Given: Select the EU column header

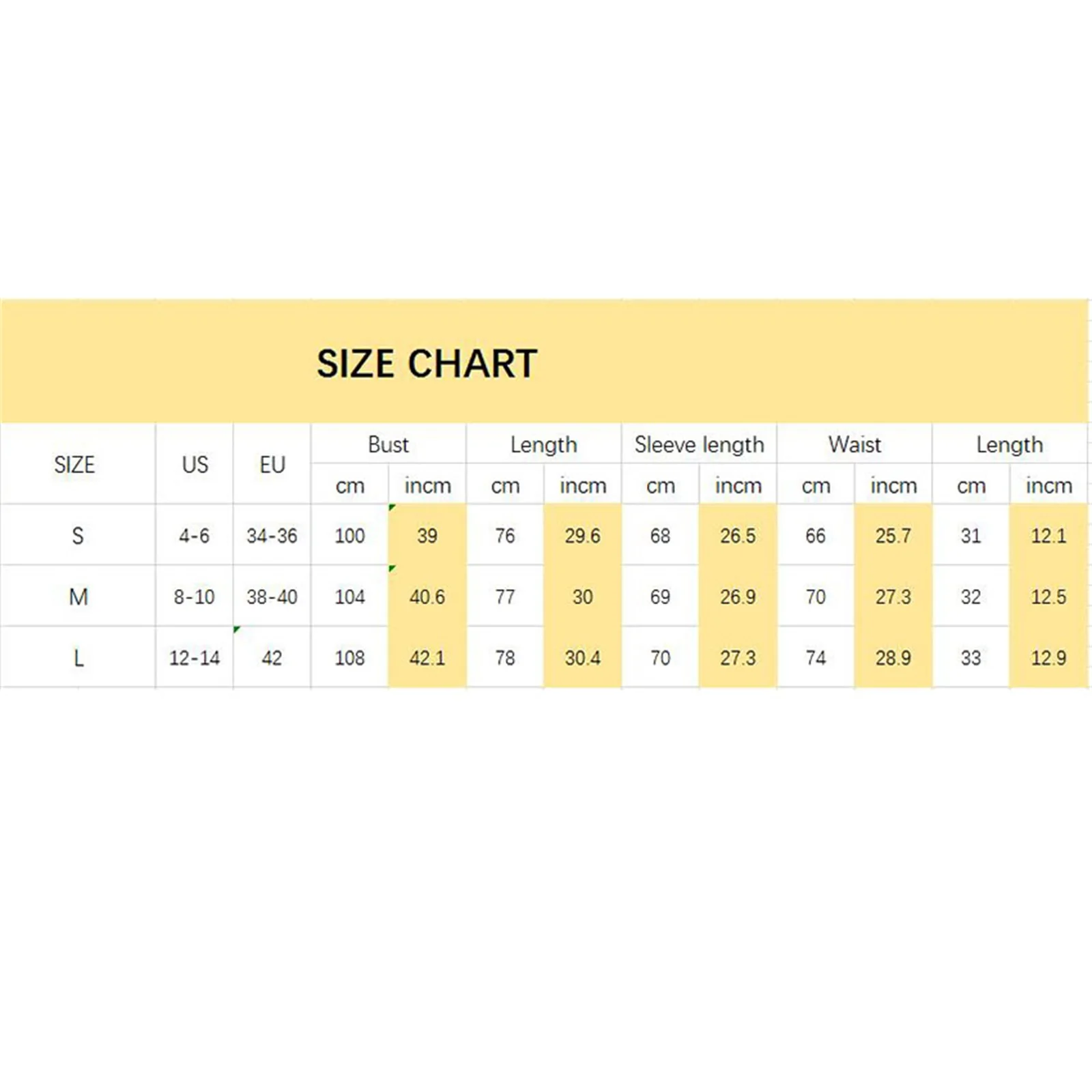Looking at the screenshot, I should (x=272, y=465).
